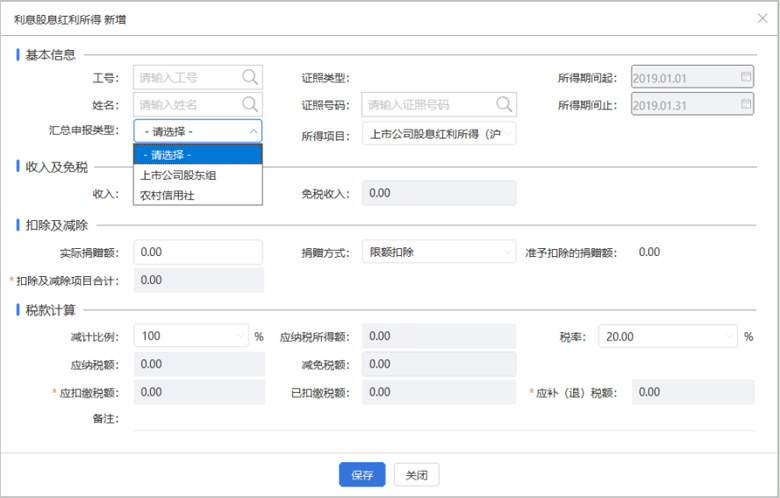Expand the 税率 dropdown

[x=729, y=337]
